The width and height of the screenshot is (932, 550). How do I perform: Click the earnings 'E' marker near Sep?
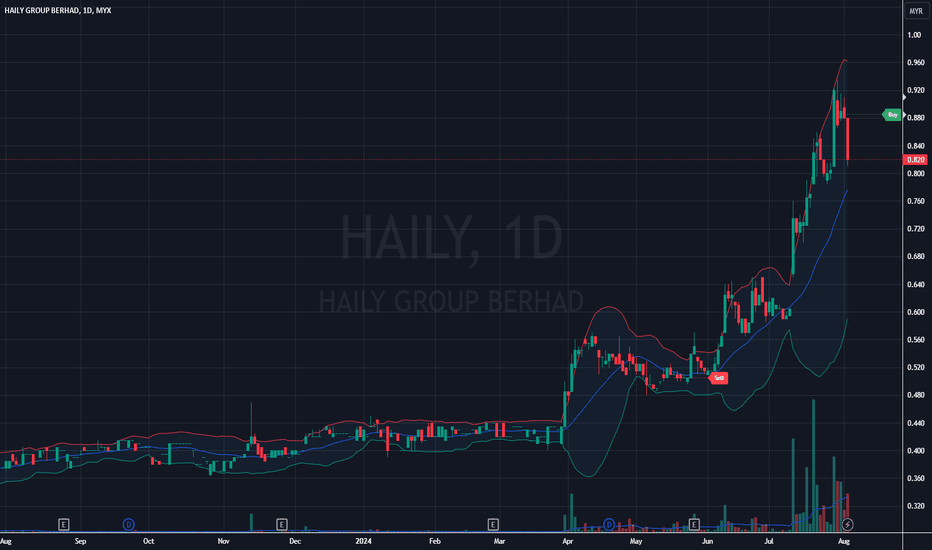tap(64, 524)
